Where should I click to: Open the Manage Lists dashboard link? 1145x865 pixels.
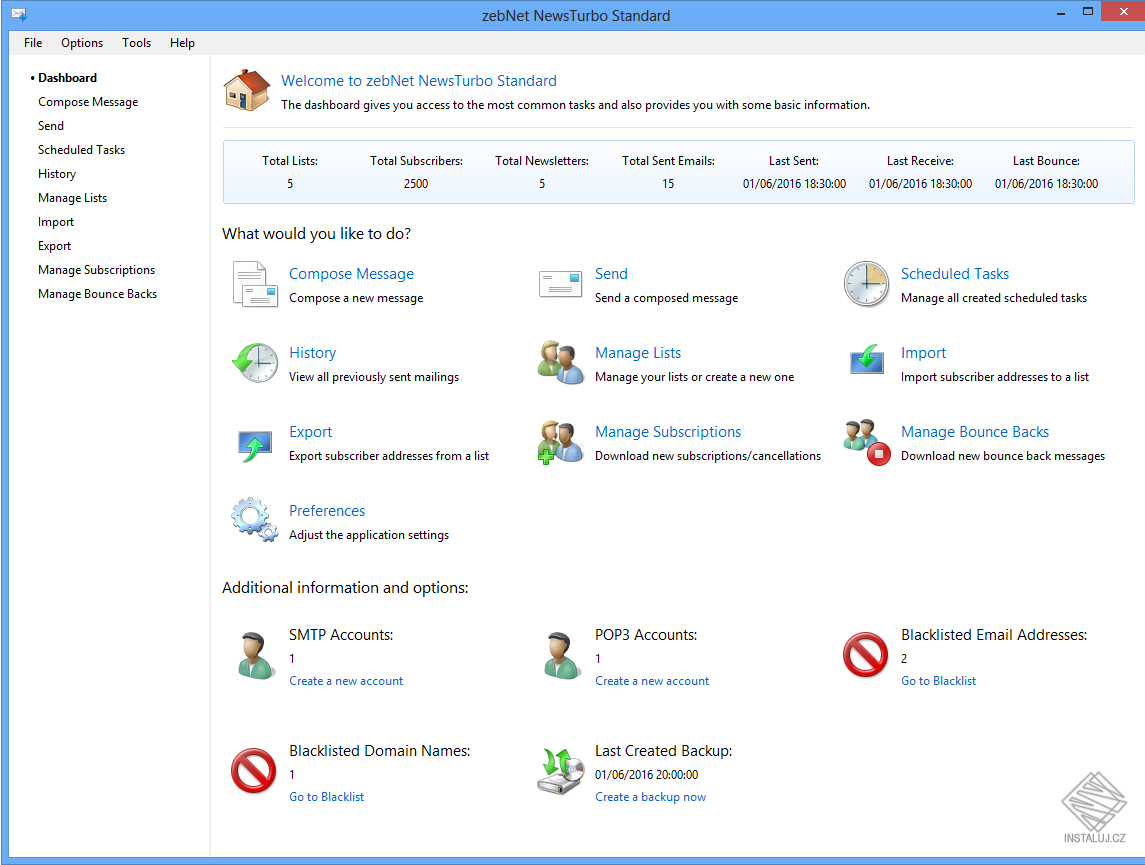(x=637, y=353)
